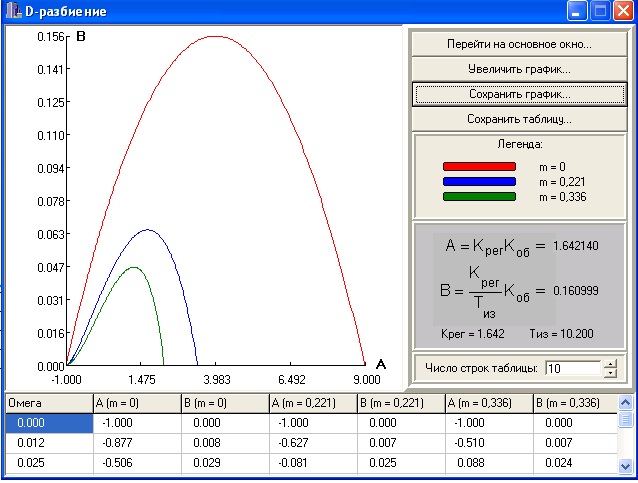Viewport: 638px width, 483px height.
Task: Click 'Увеличить график...' button
Action: pyautogui.click(x=519, y=69)
